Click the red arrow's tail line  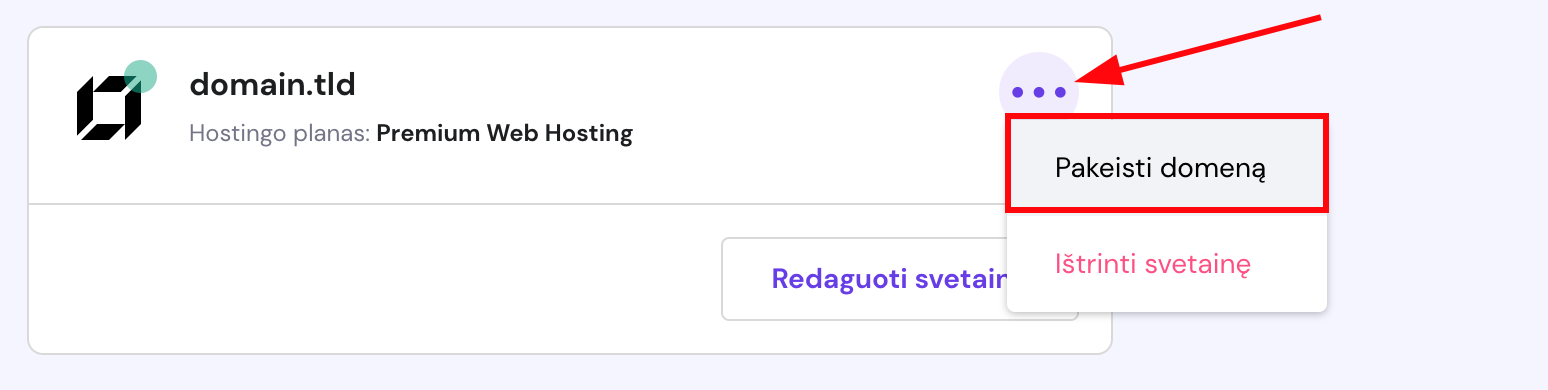point(1222,44)
